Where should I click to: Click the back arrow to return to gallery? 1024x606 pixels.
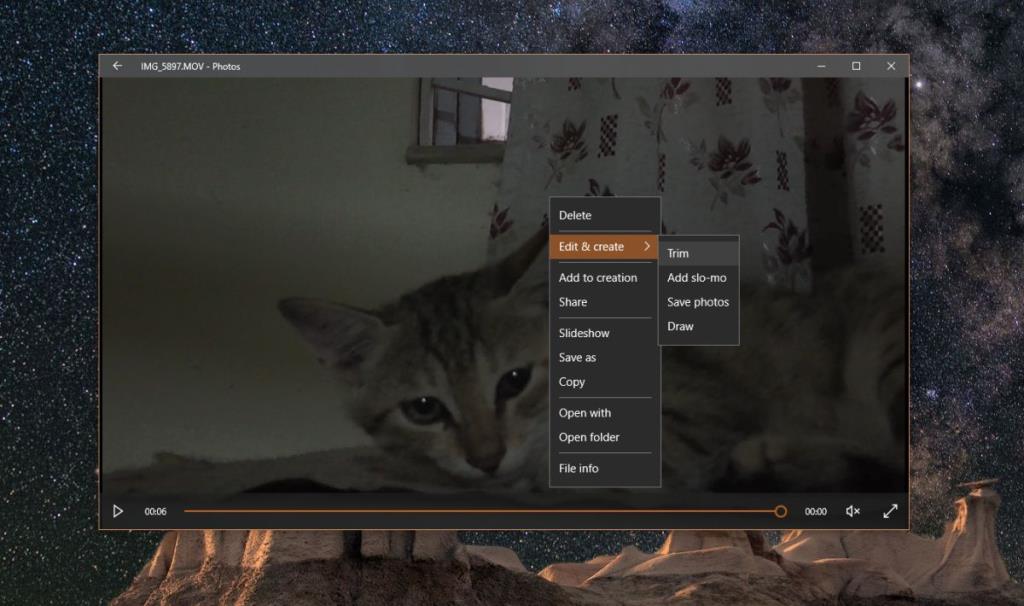pyautogui.click(x=117, y=66)
